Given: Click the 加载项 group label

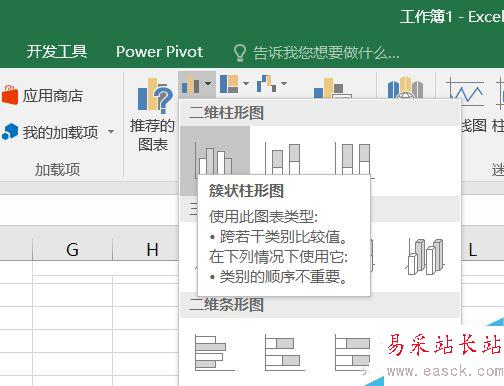Looking at the screenshot, I should [57, 170].
